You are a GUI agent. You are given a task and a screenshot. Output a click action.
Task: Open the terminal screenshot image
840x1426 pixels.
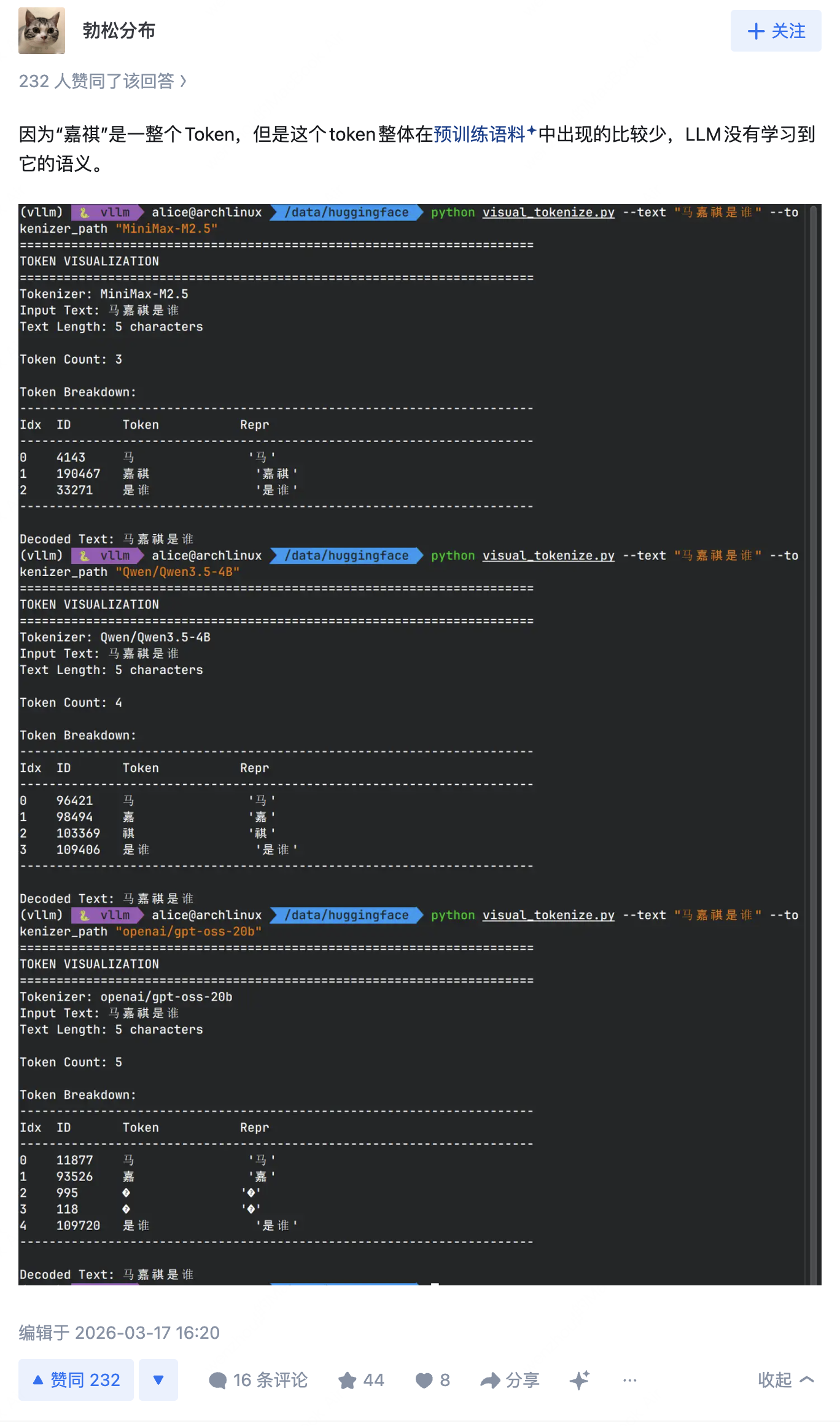tap(420, 744)
